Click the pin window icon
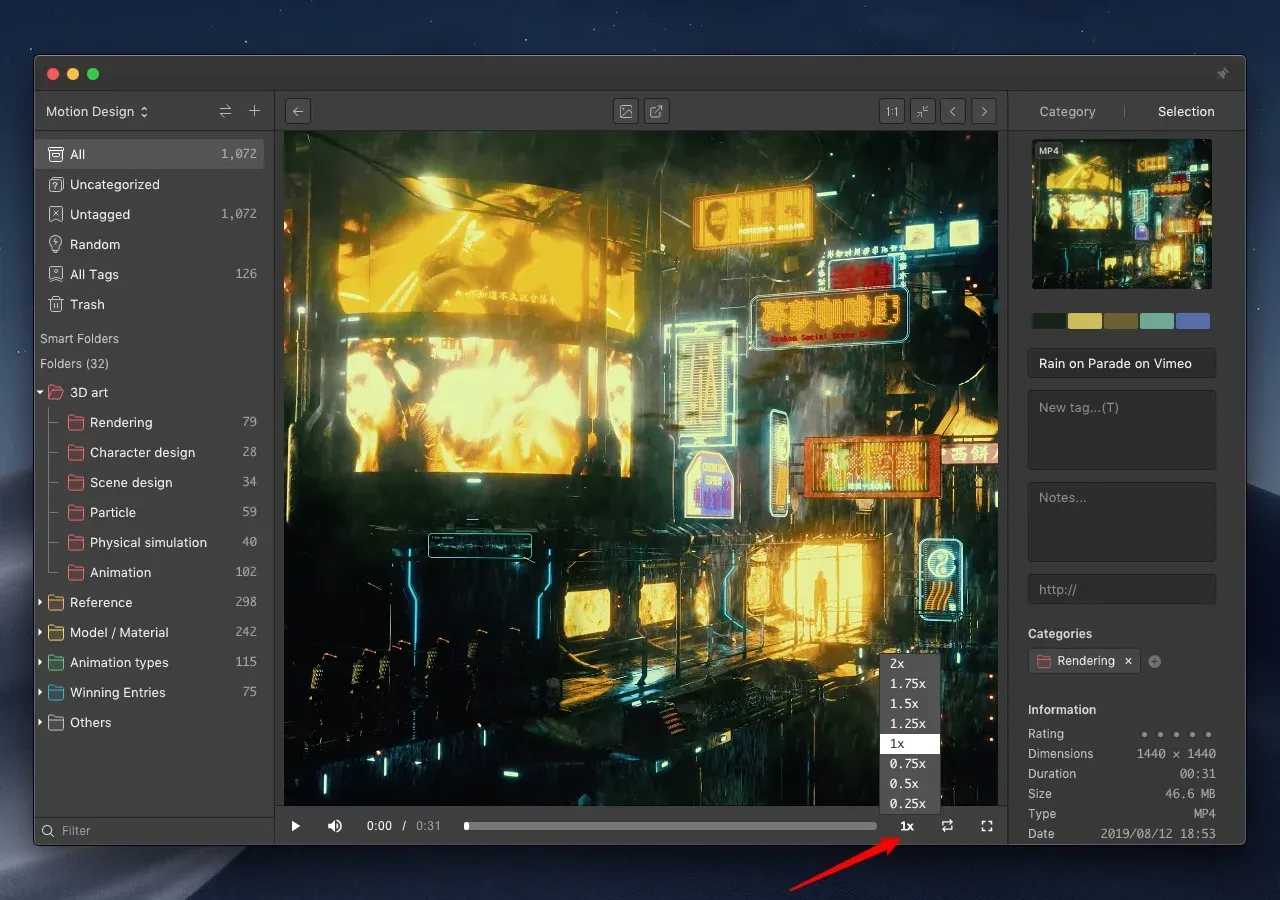The height and width of the screenshot is (900, 1280). (1222, 74)
